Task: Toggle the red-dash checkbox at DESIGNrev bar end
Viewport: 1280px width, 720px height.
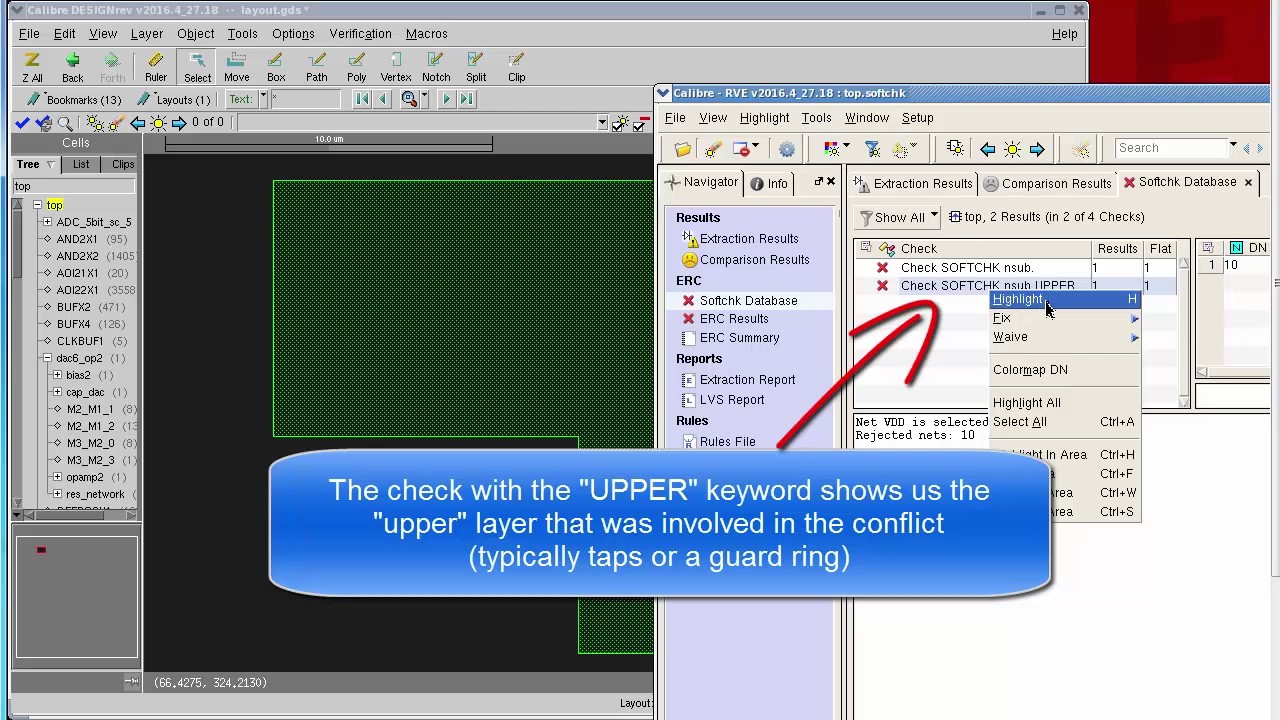Action: point(639,123)
